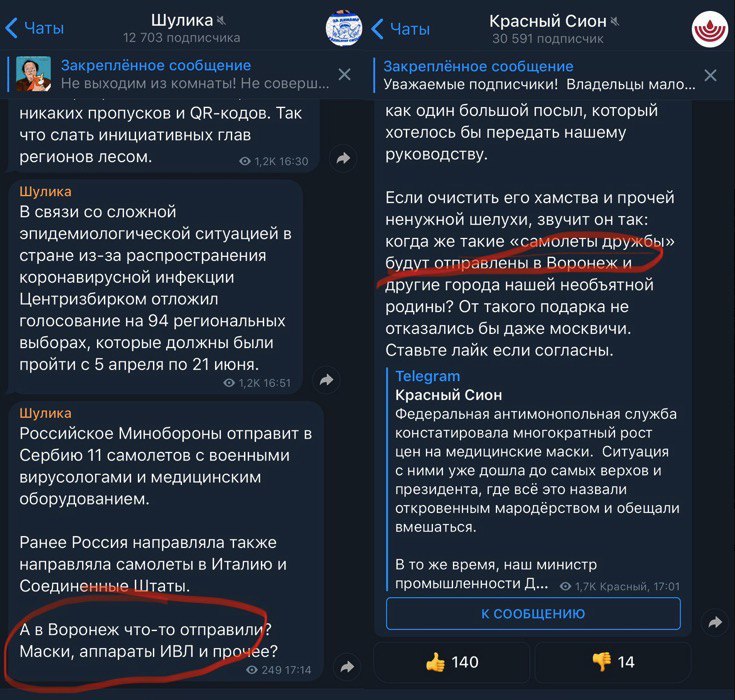
Task: Tap the thumbs down reaction with 14
Action: [x=613, y=662]
